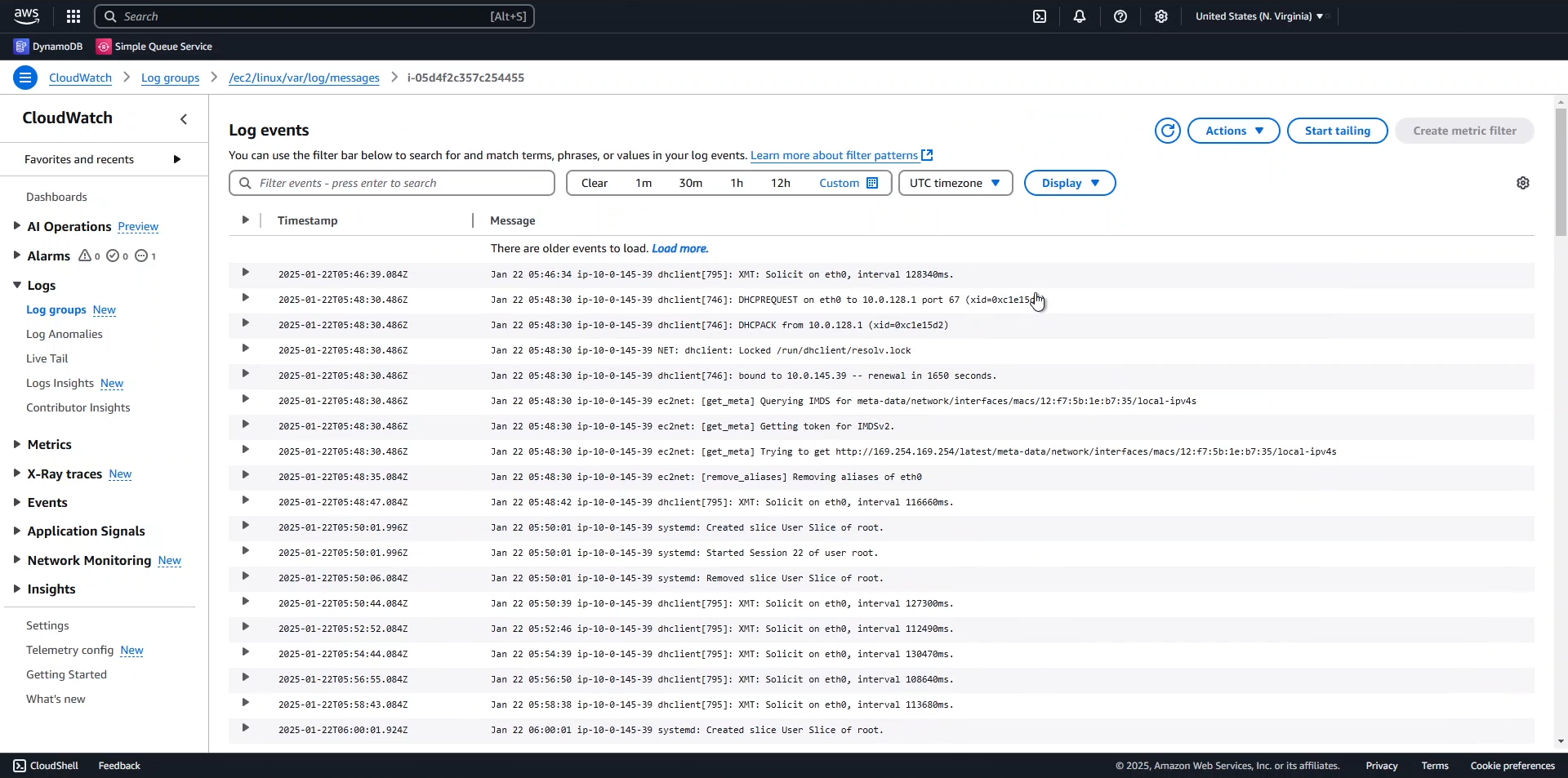Select the 30m time range
Screen dimensions: 1568x778
(x=690, y=184)
